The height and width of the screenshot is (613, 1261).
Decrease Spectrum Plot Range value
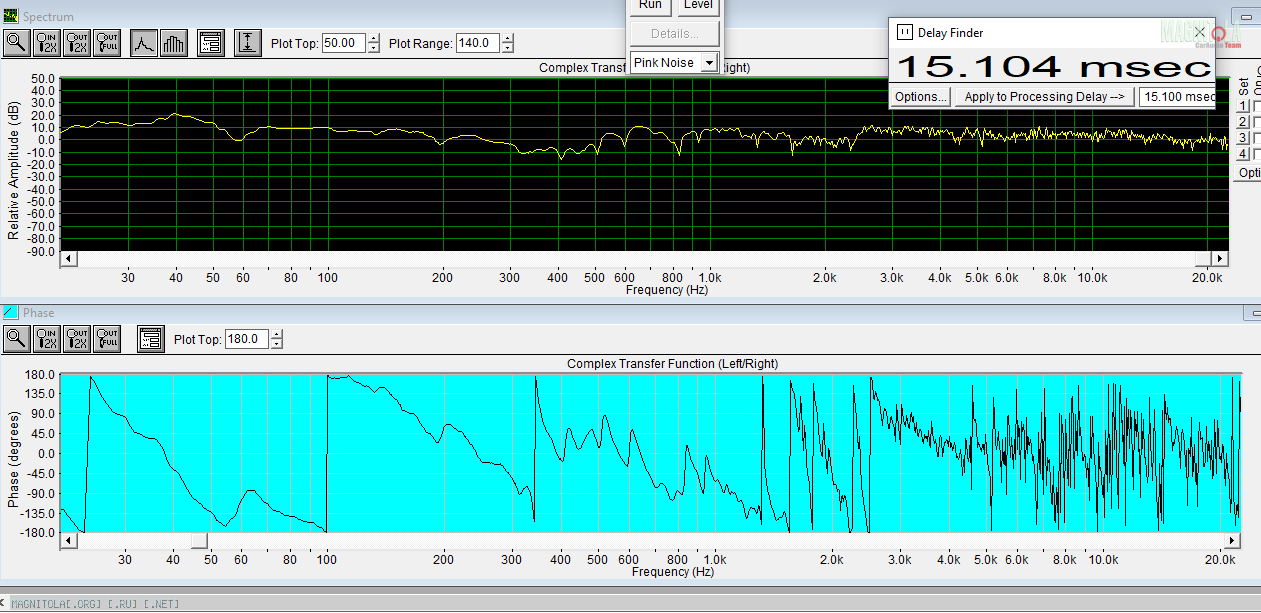coord(508,48)
